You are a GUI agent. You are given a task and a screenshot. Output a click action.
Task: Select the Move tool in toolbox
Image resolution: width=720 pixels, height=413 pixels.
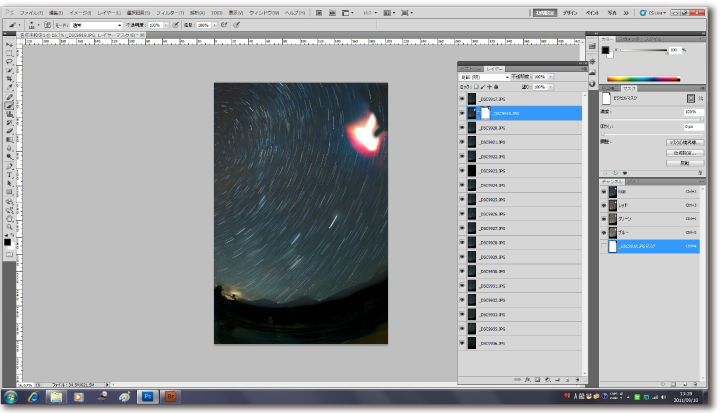click(x=10, y=46)
